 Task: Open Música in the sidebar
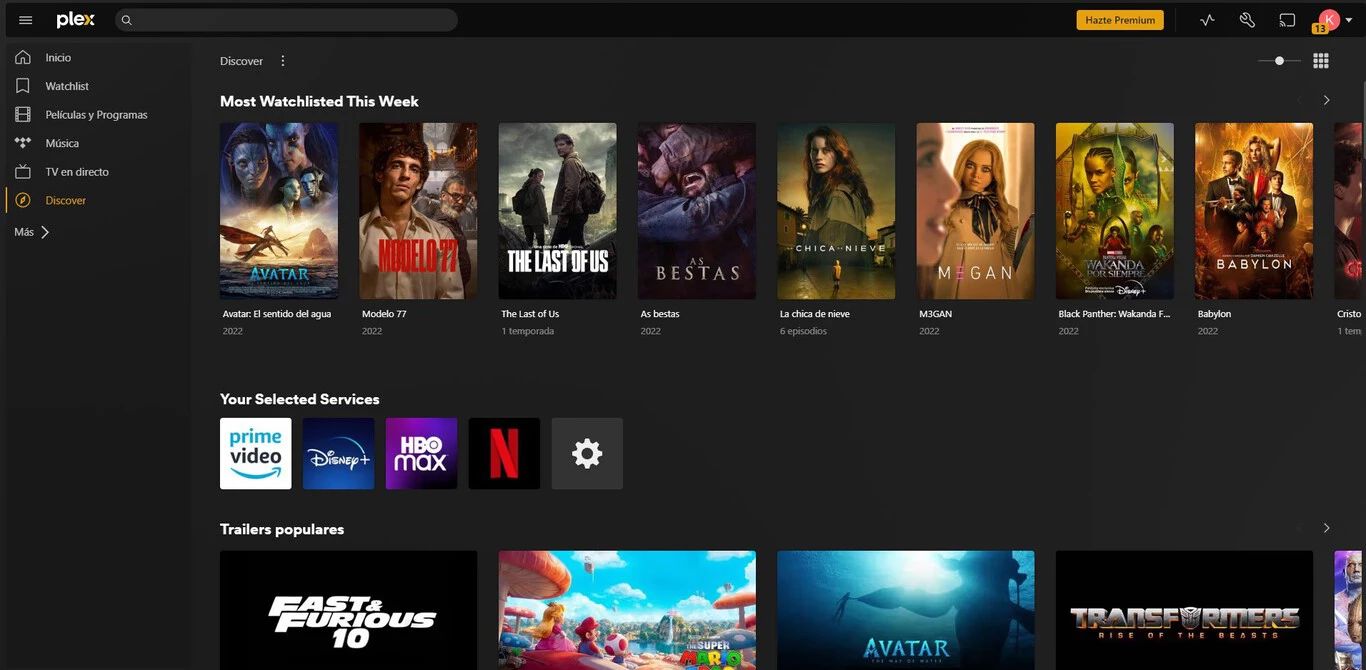point(62,143)
